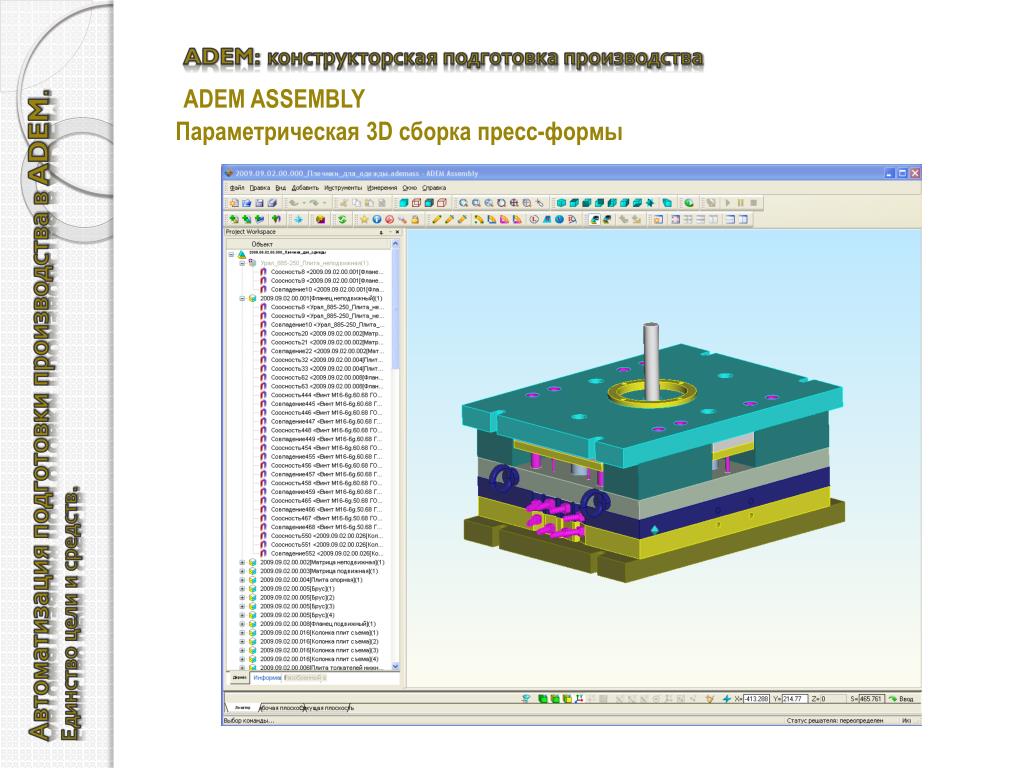
Task: Click the green Add component icon
Action: click(234, 219)
